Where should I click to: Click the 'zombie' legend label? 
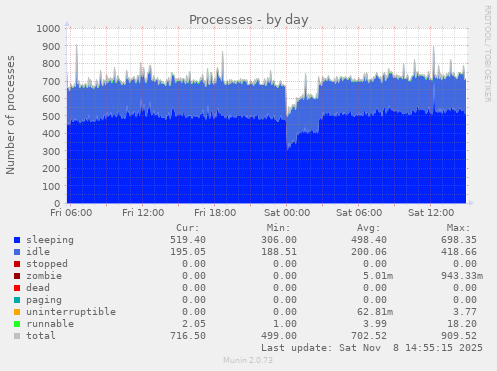click(44, 276)
